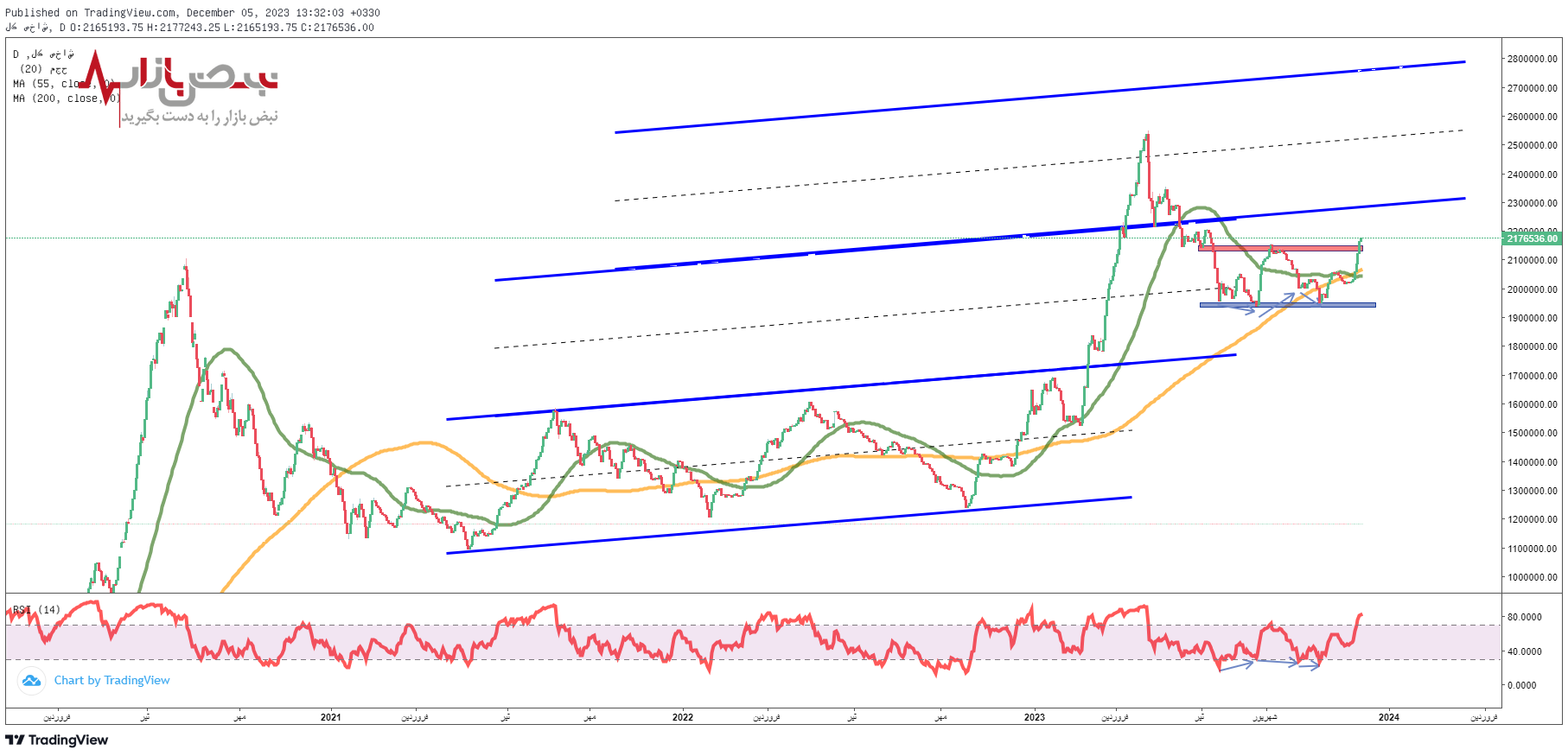Click the RSI 0.0000 axis label
This screenshot has height=756, width=1568.
1522,685
